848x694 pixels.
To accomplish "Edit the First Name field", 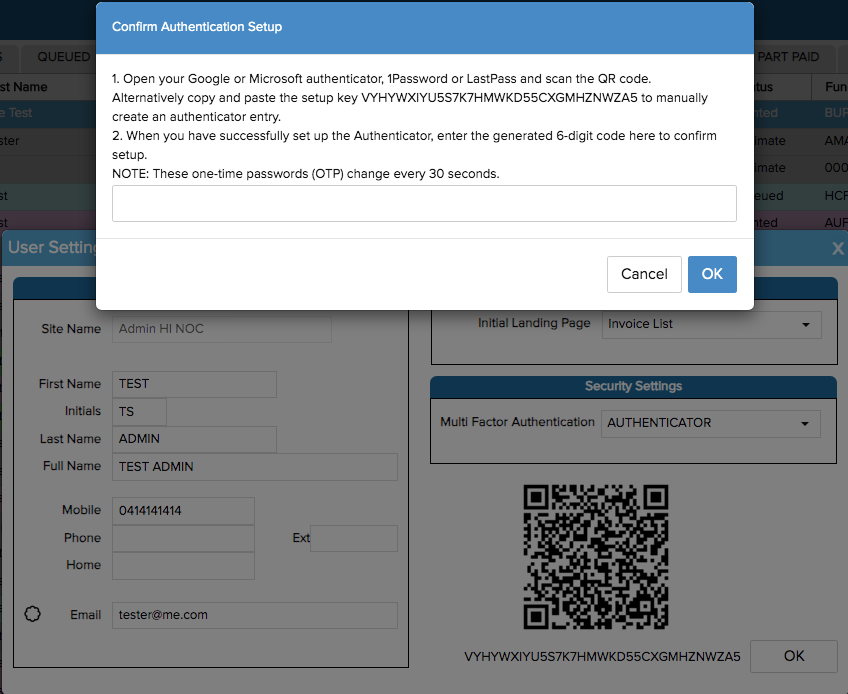I will coord(194,384).
